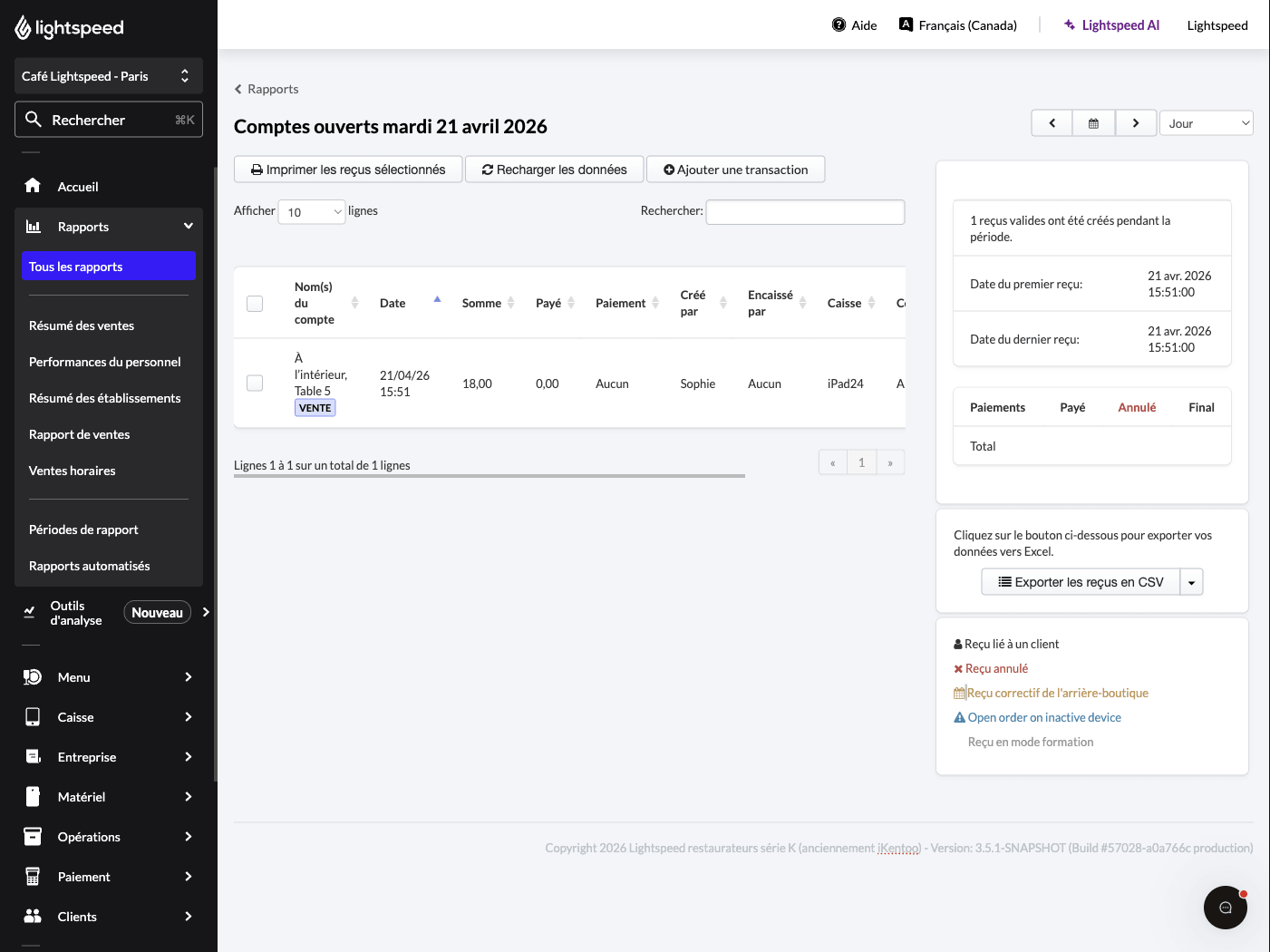Viewport: 1270px width, 952px height.
Task: Sort by Nom(s) du compte sort icon
Action: (354, 303)
